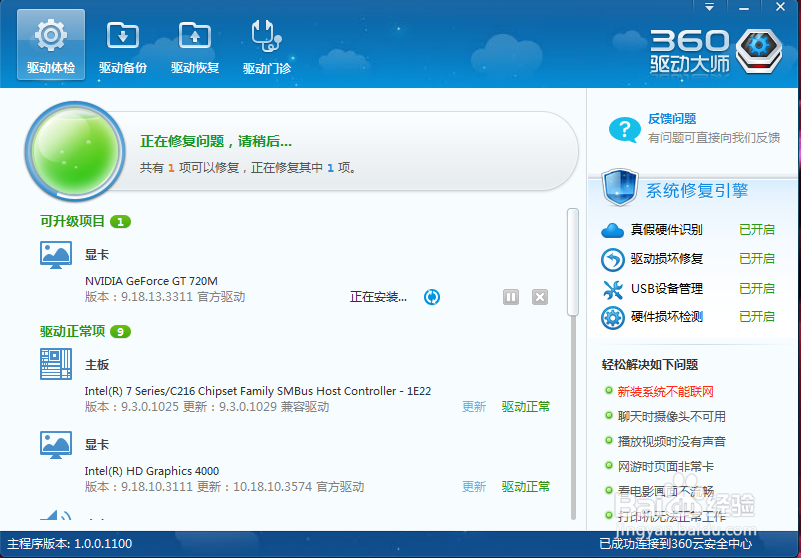This screenshot has width=801, height=558.
Task: Click 驱动正常 for Intel HD Graphics 4000
Action: [526, 486]
